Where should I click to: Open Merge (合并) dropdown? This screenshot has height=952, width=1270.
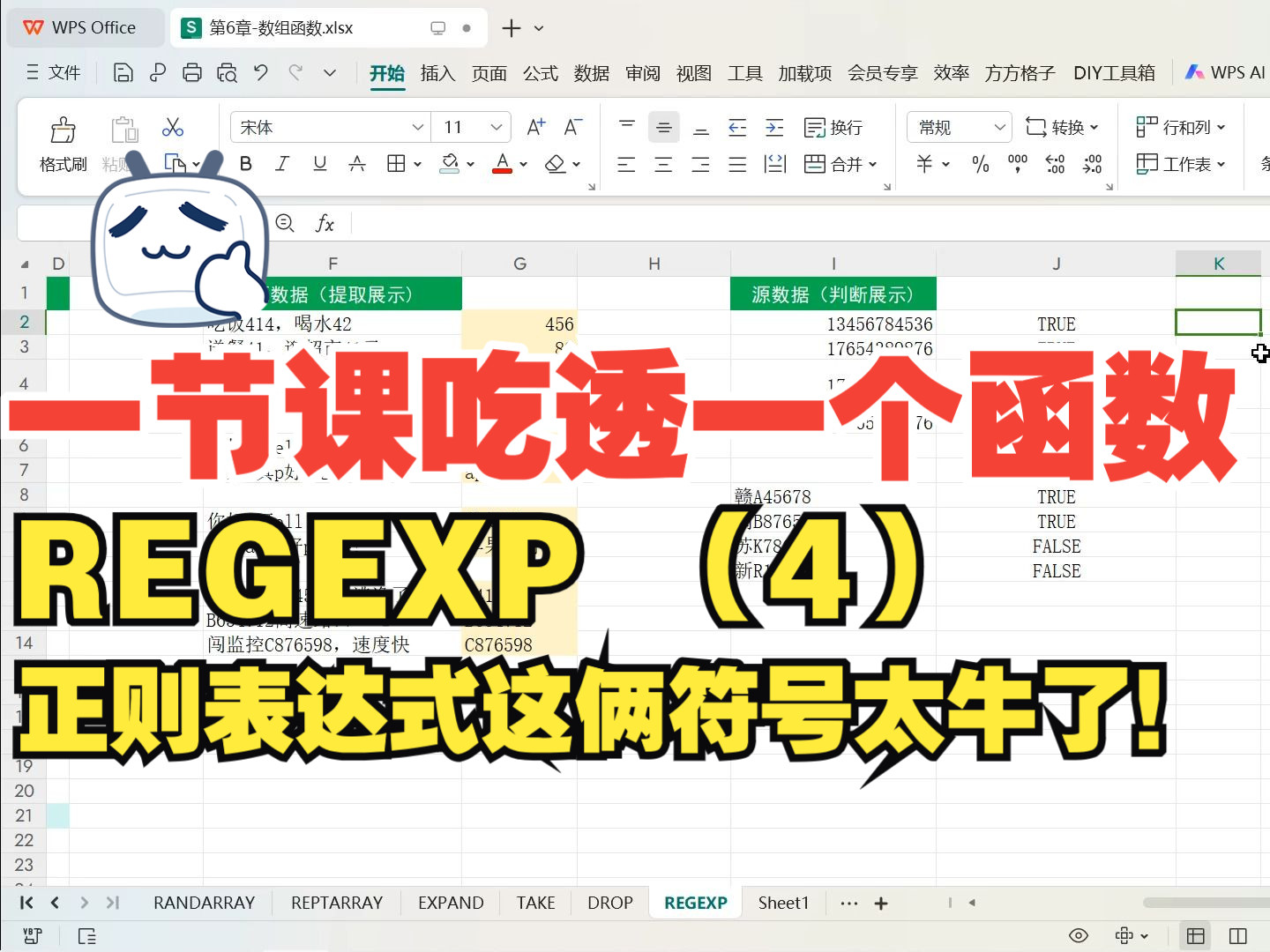coord(840,164)
